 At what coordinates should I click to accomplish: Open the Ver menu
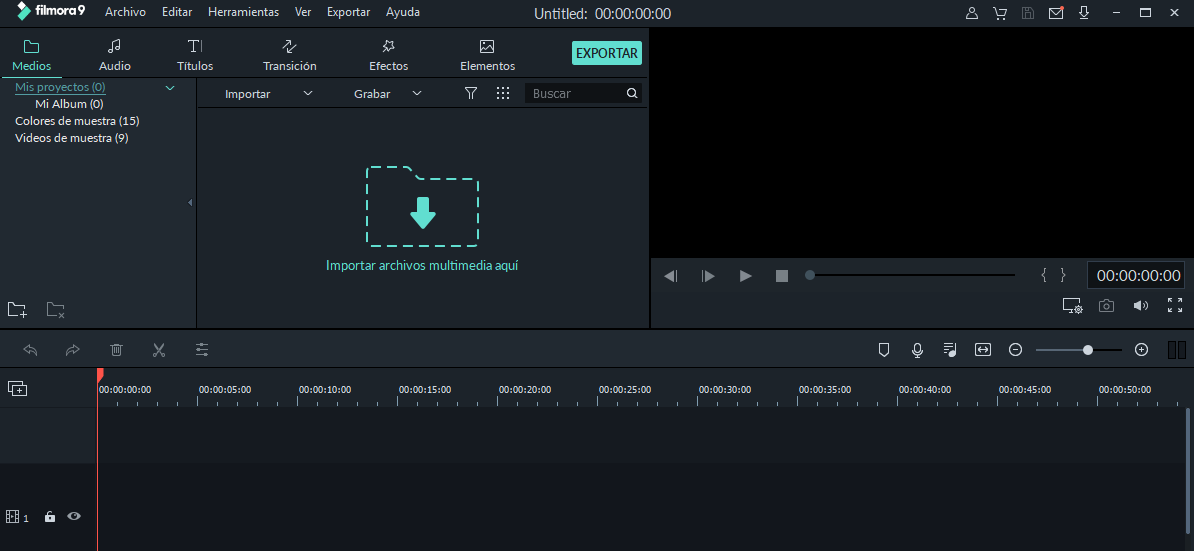point(303,12)
